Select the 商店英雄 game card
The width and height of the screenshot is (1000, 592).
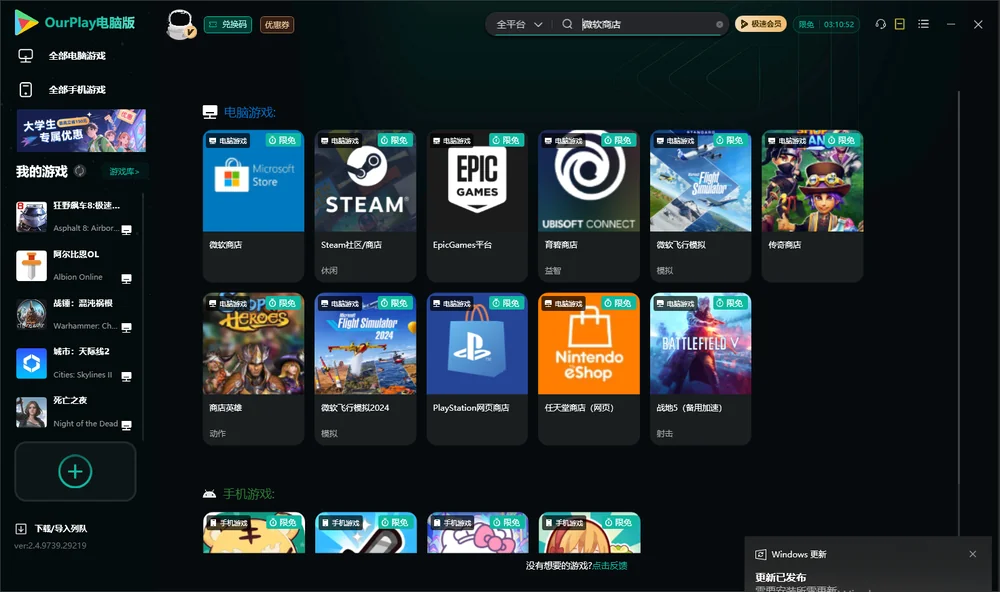click(x=253, y=369)
